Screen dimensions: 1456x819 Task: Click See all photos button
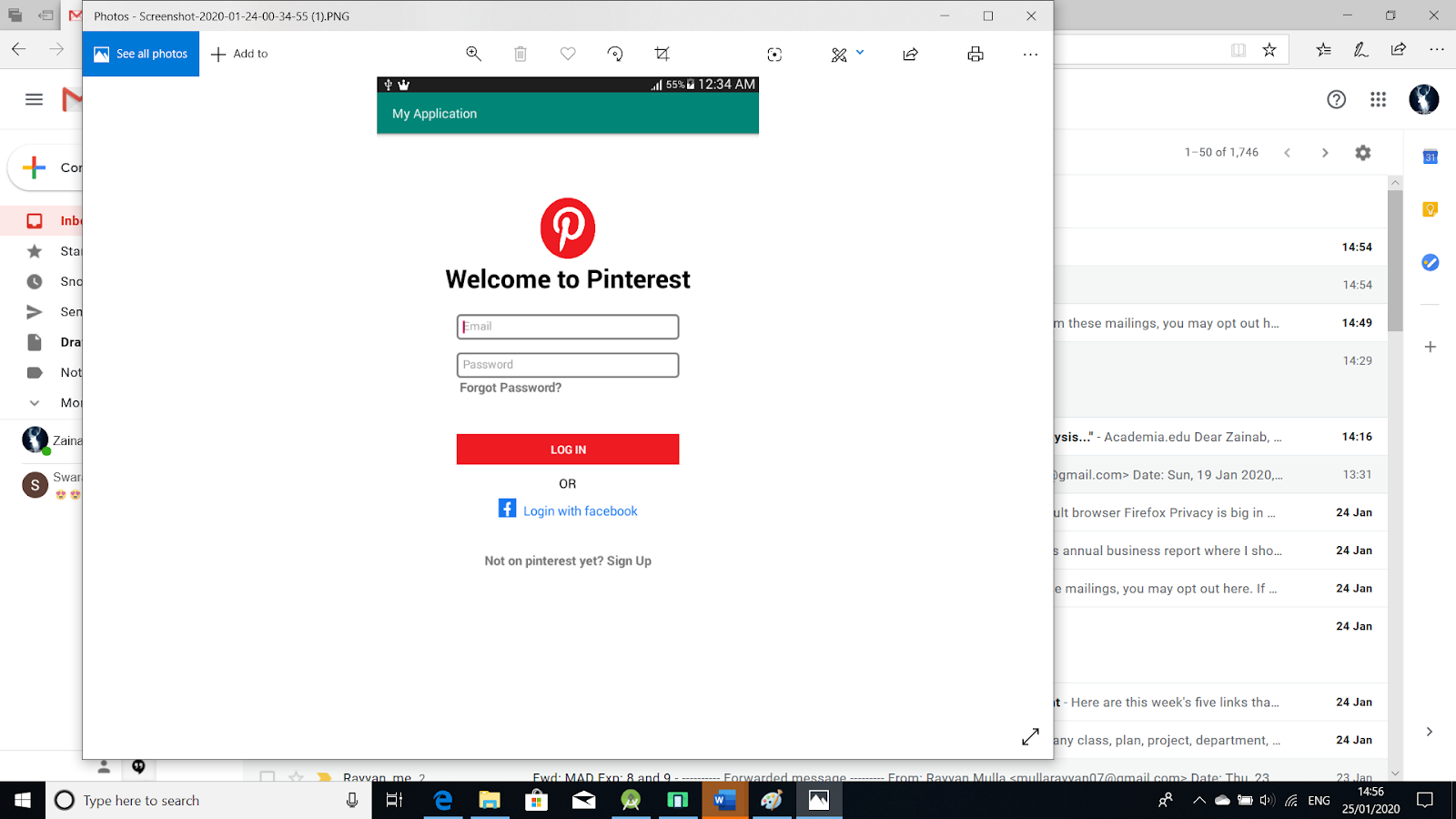141,54
